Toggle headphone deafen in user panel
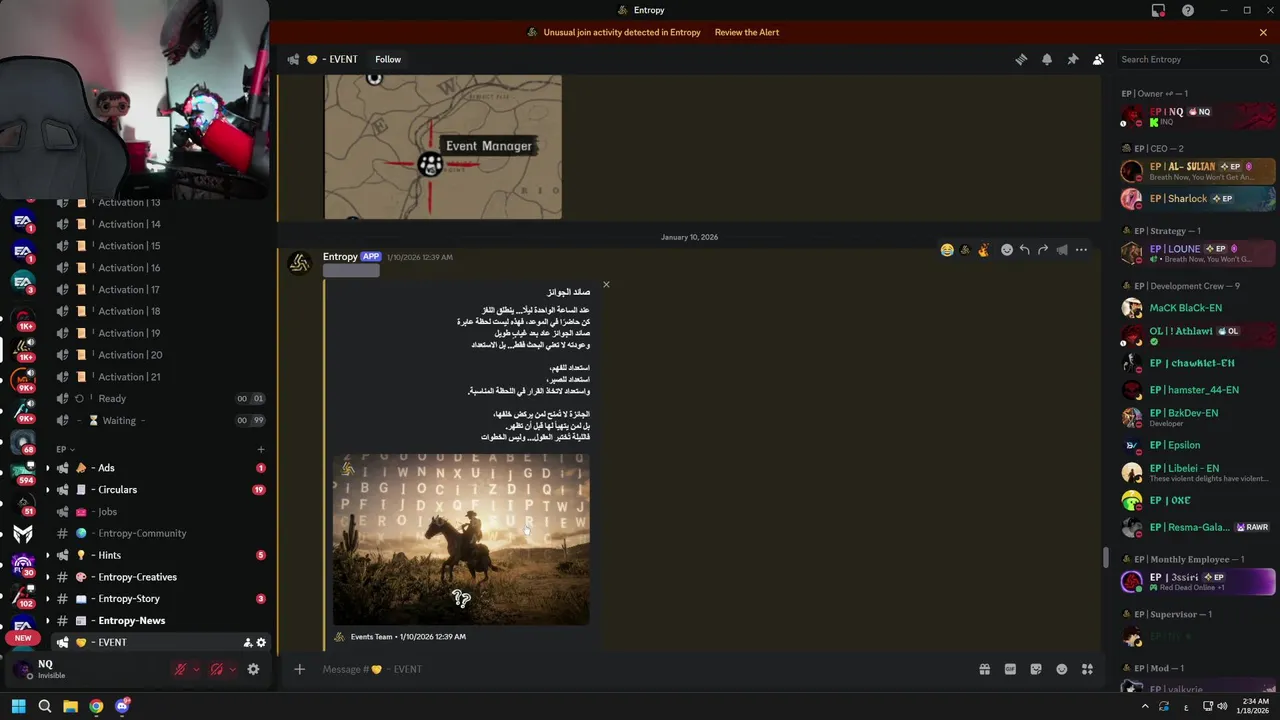This screenshot has height=720, width=1280. (x=216, y=669)
